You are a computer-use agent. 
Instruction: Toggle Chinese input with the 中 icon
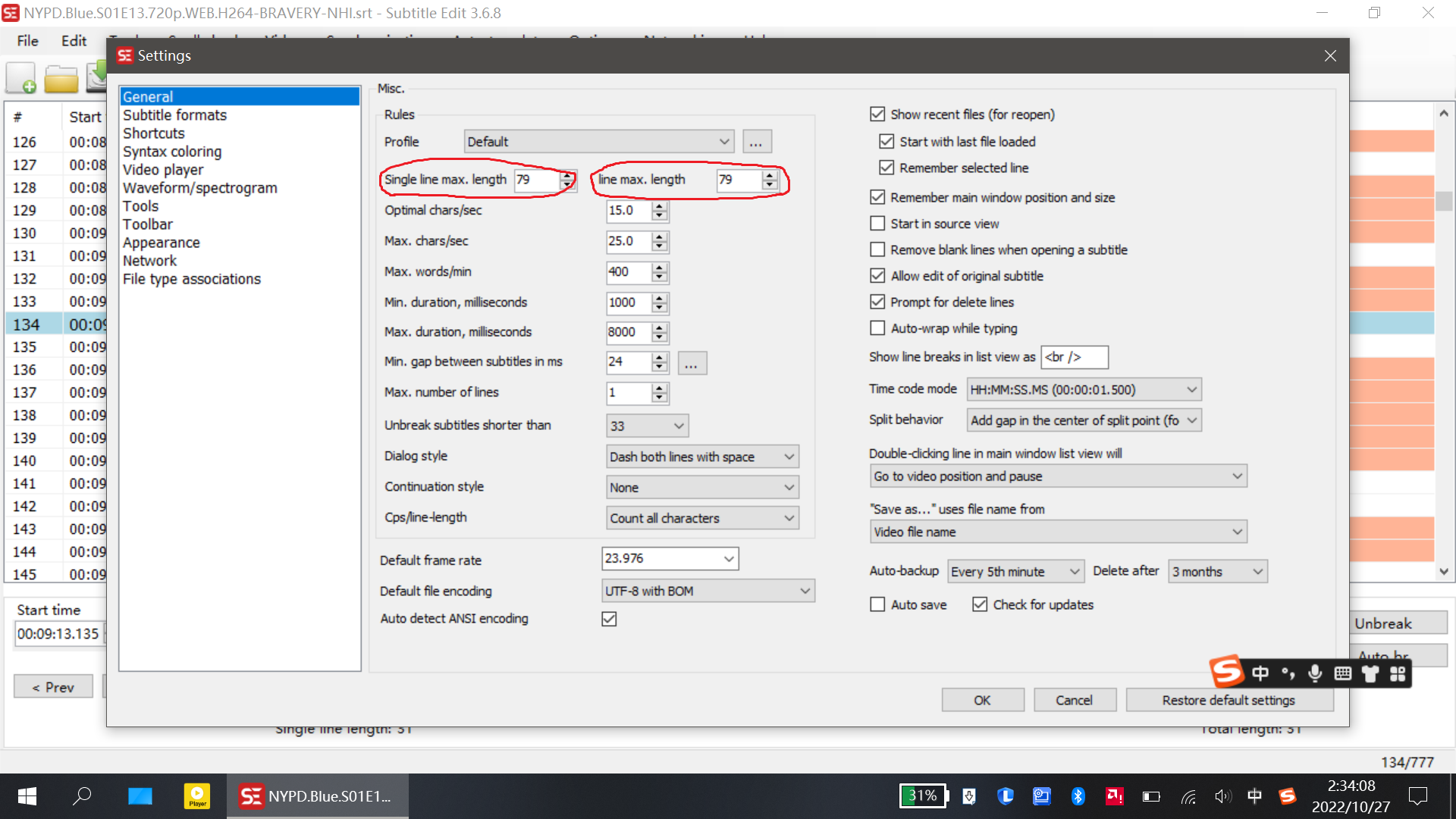(1259, 673)
